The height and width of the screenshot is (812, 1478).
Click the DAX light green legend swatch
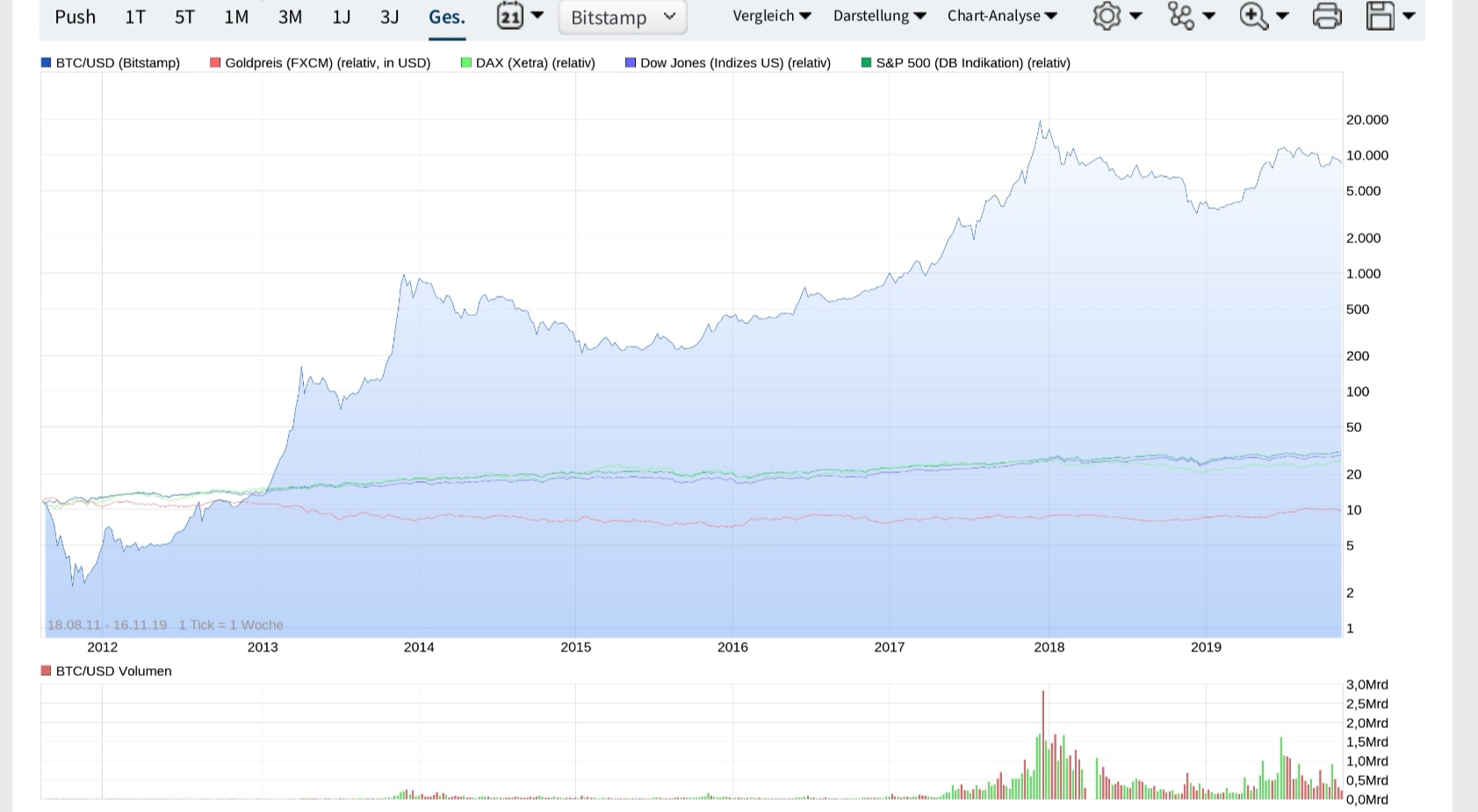point(466,62)
